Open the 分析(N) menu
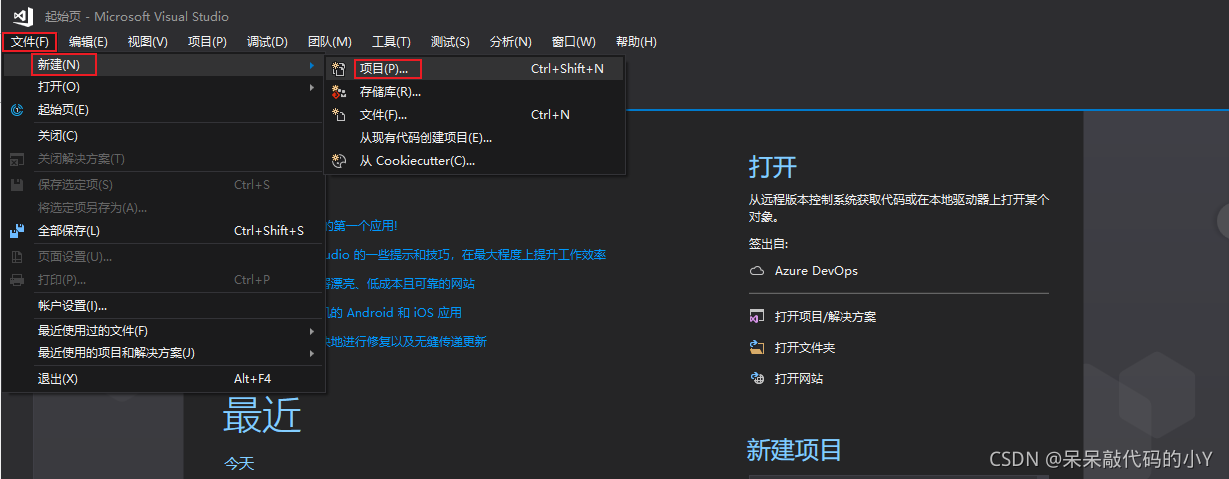Image resolution: width=1229 pixels, height=479 pixels. (x=511, y=42)
